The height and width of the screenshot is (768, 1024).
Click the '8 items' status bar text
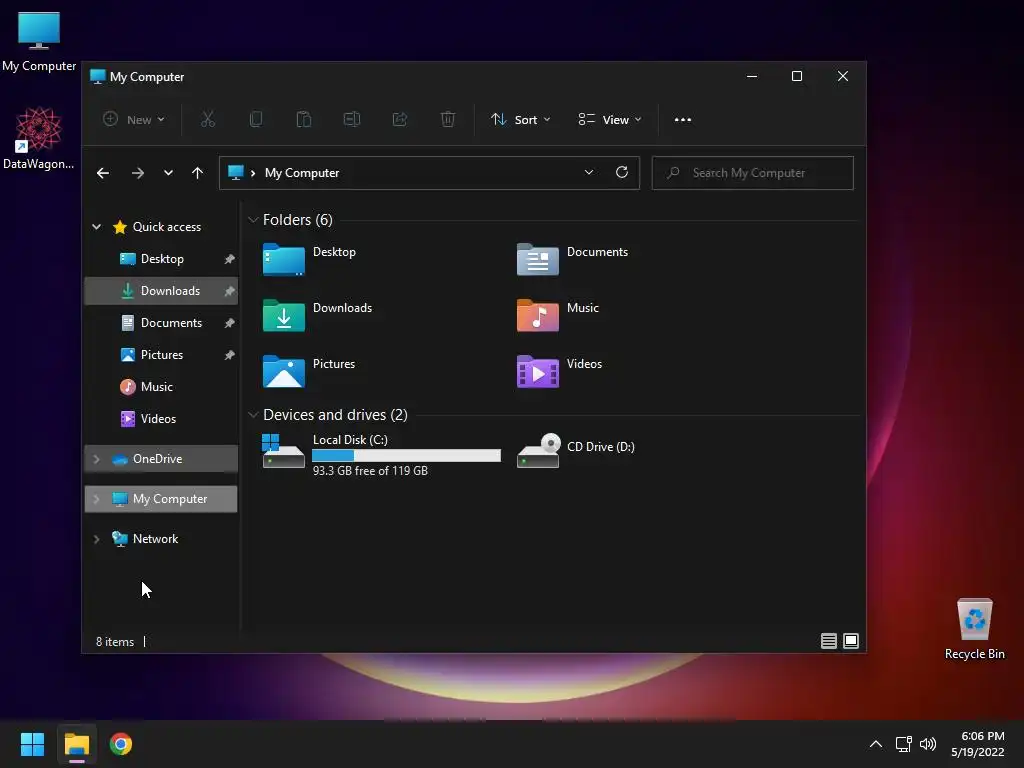pos(115,642)
